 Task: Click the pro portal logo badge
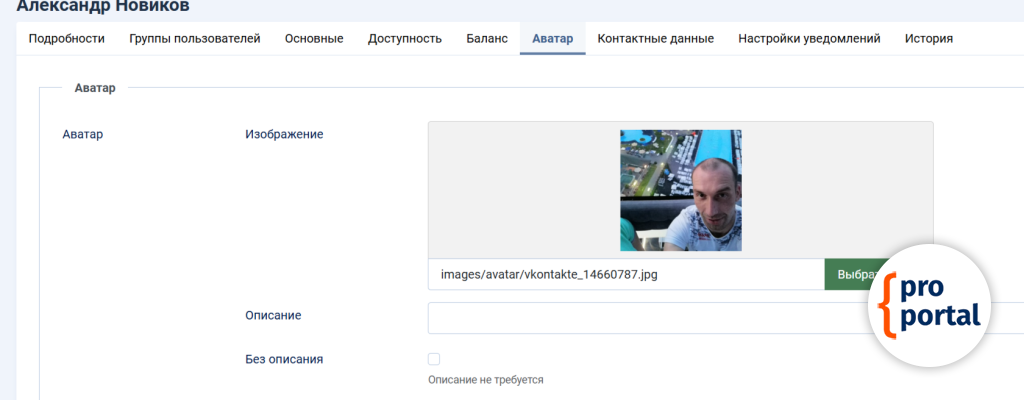point(929,305)
